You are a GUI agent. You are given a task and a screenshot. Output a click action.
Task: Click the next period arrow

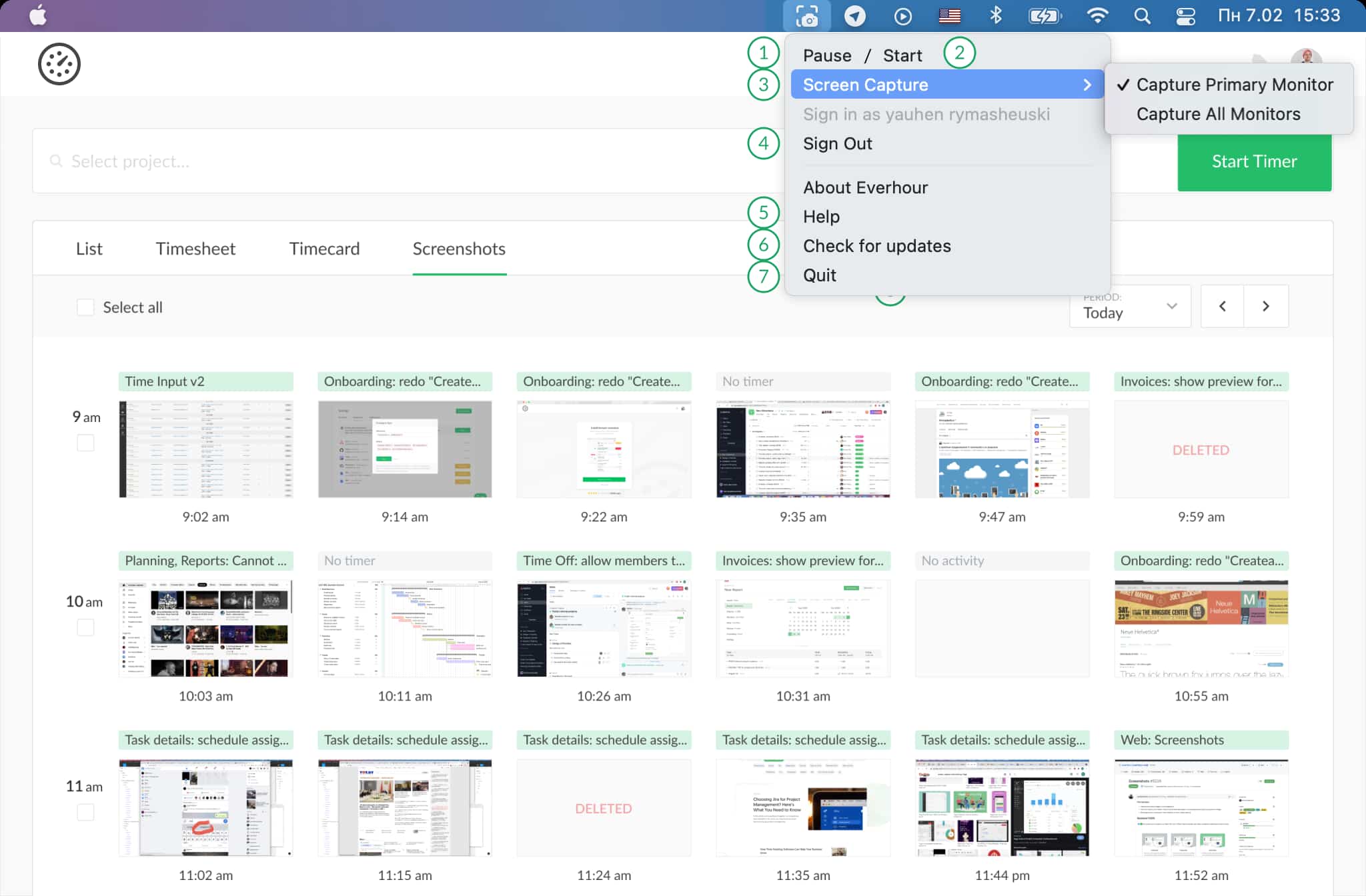pos(1267,306)
